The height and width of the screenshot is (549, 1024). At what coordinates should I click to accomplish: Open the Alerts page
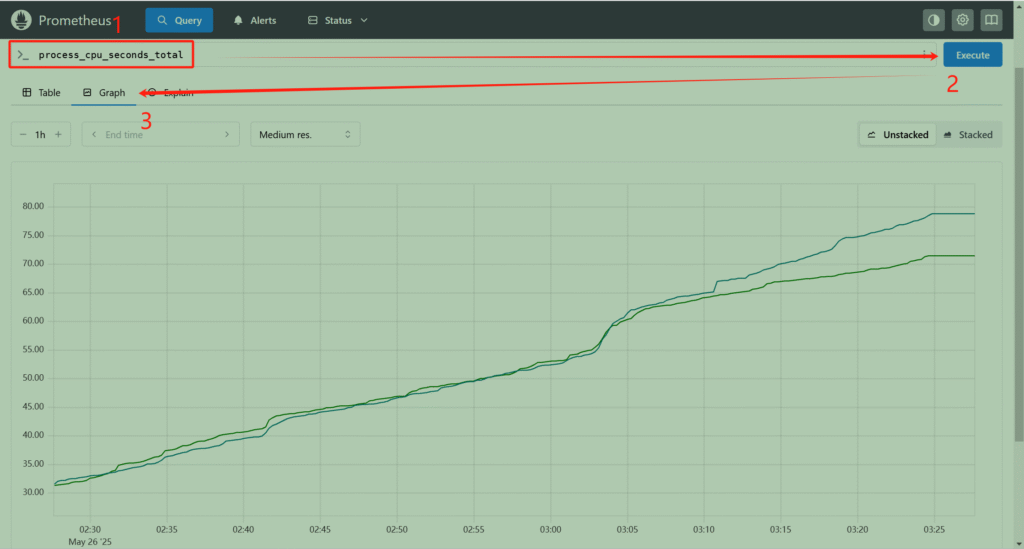[255, 20]
